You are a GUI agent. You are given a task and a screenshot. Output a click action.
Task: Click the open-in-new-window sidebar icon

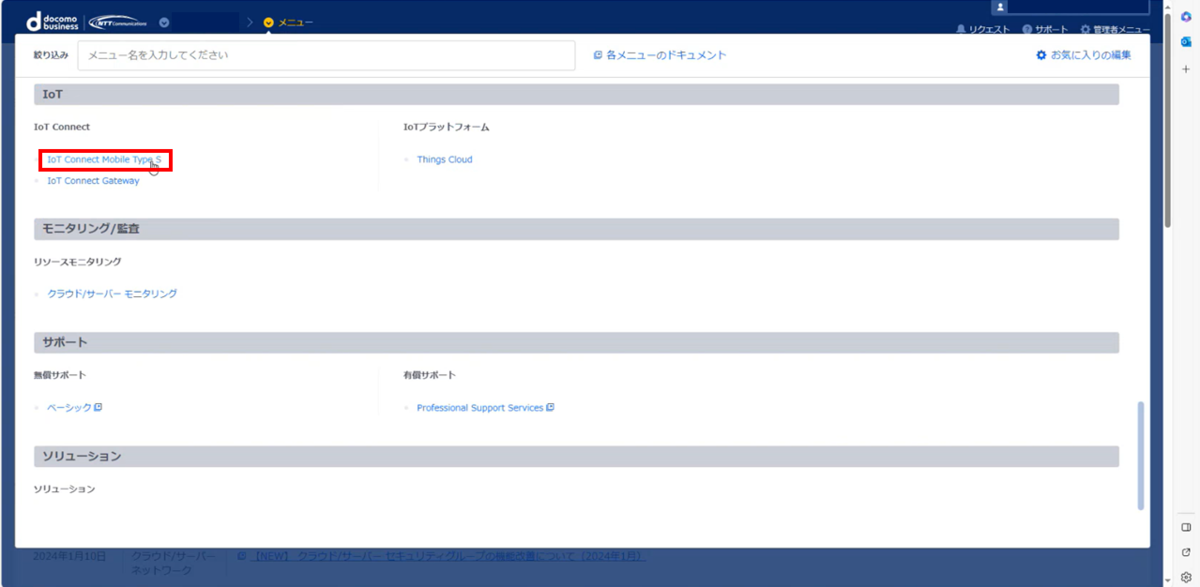click(x=1186, y=552)
